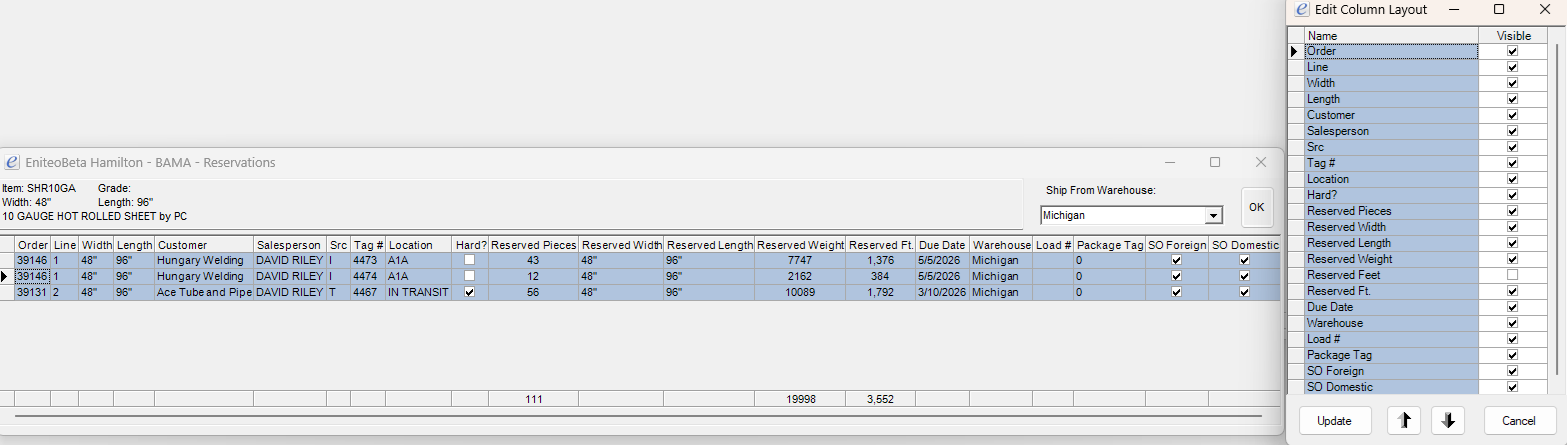Toggle Hard? checkbox for tag 4467
Screen dimensions: 1567x445
(469, 293)
